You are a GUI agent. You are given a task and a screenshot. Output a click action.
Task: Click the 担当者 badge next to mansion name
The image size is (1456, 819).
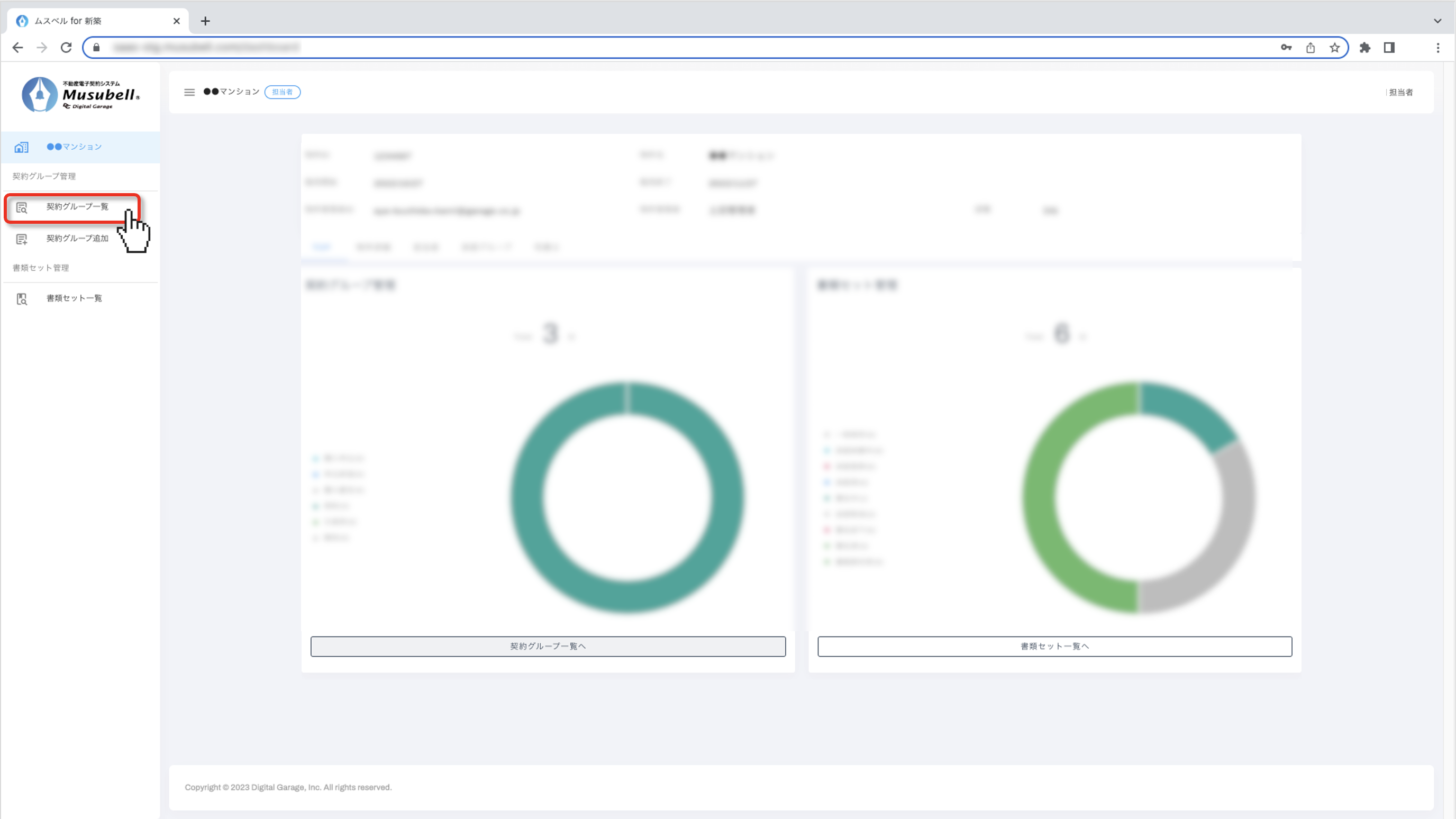(x=282, y=92)
